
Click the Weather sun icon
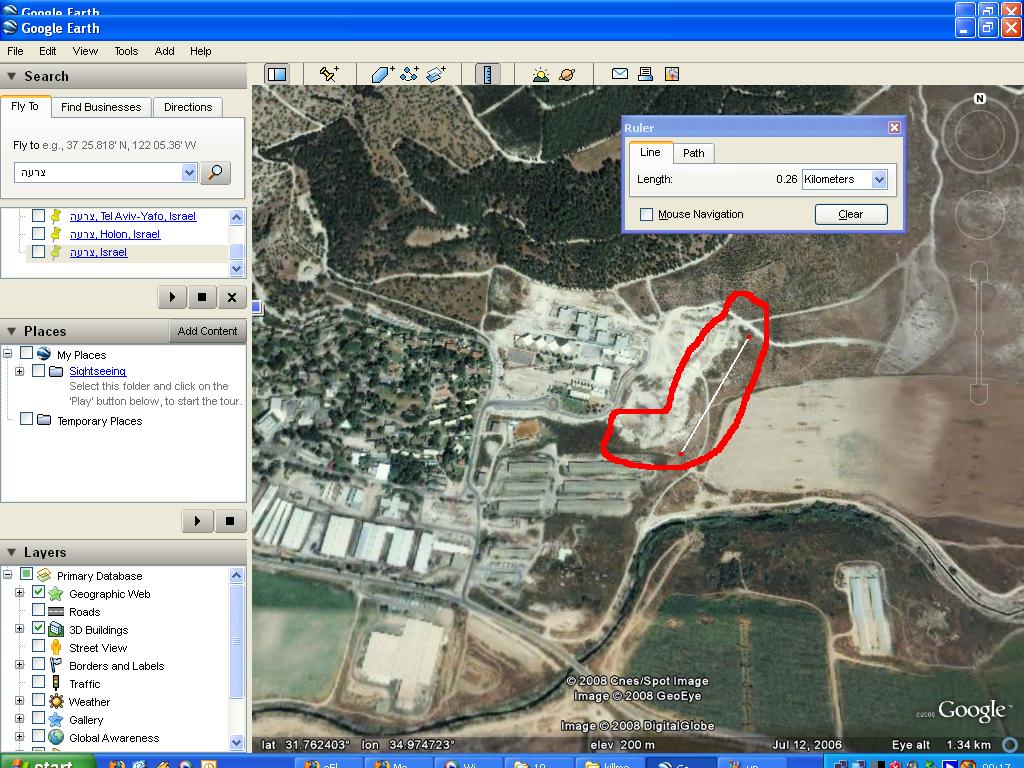coord(56,701)
